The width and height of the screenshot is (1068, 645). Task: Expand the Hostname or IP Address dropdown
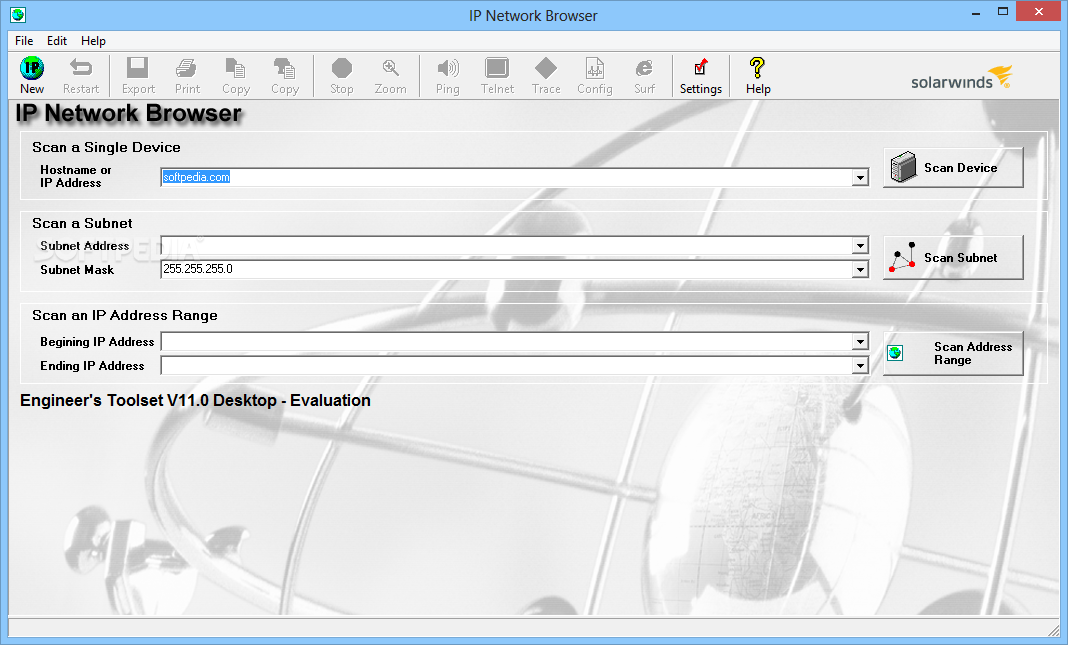[x=860, y=178]
